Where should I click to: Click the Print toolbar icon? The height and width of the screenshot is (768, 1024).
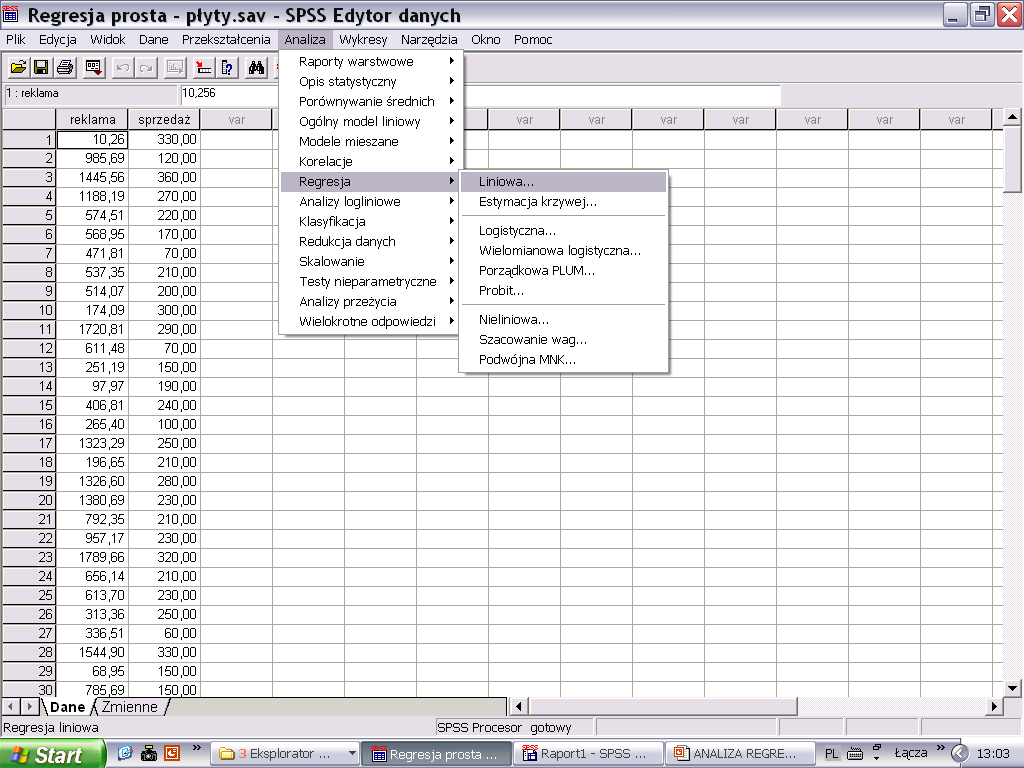(64, 68)
